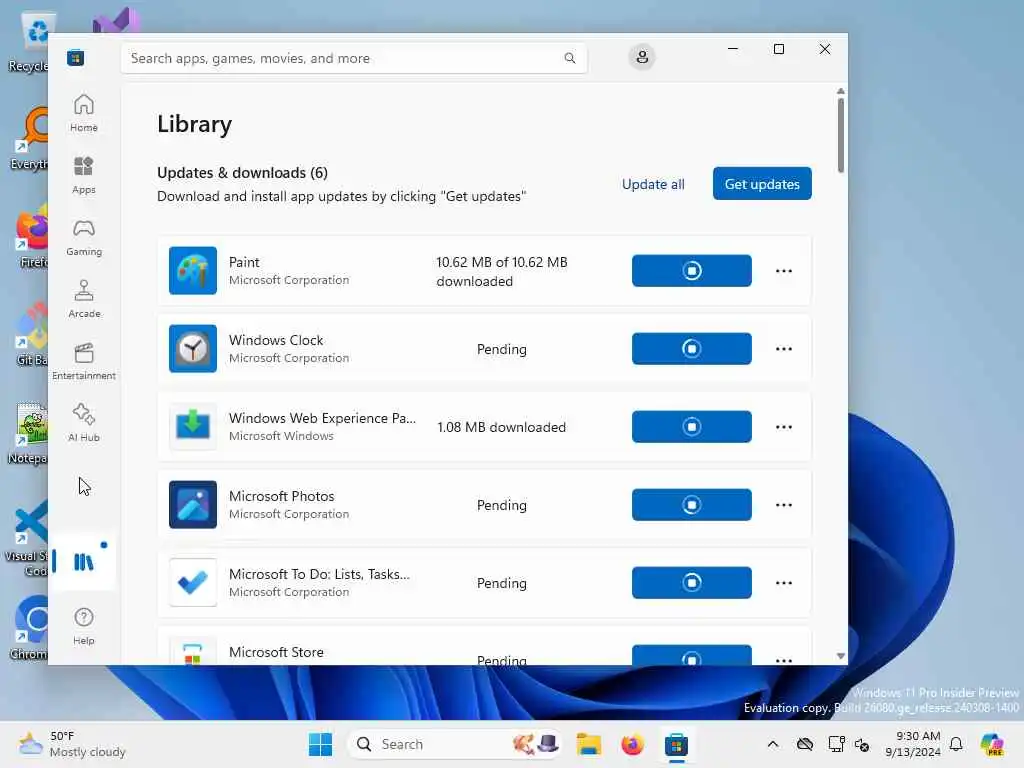
Task: Click the Microsoft Store title text
Action: click(x=276, y=652)
